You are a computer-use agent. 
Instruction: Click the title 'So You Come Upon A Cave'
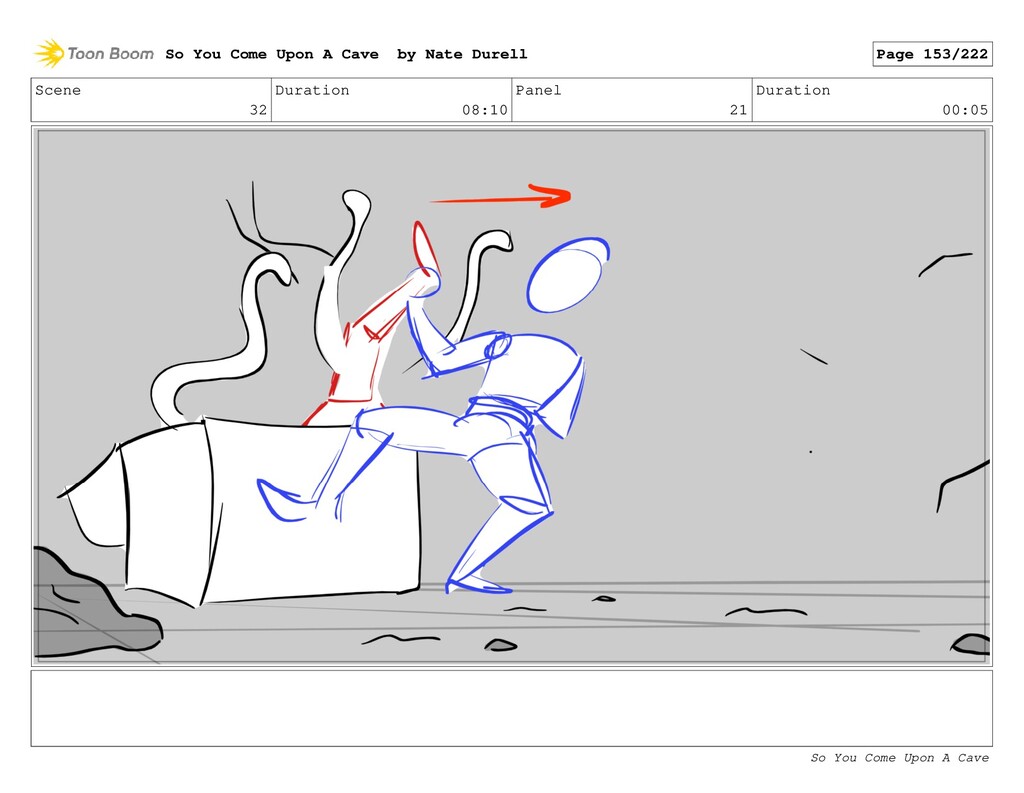(x=272, y=54)
